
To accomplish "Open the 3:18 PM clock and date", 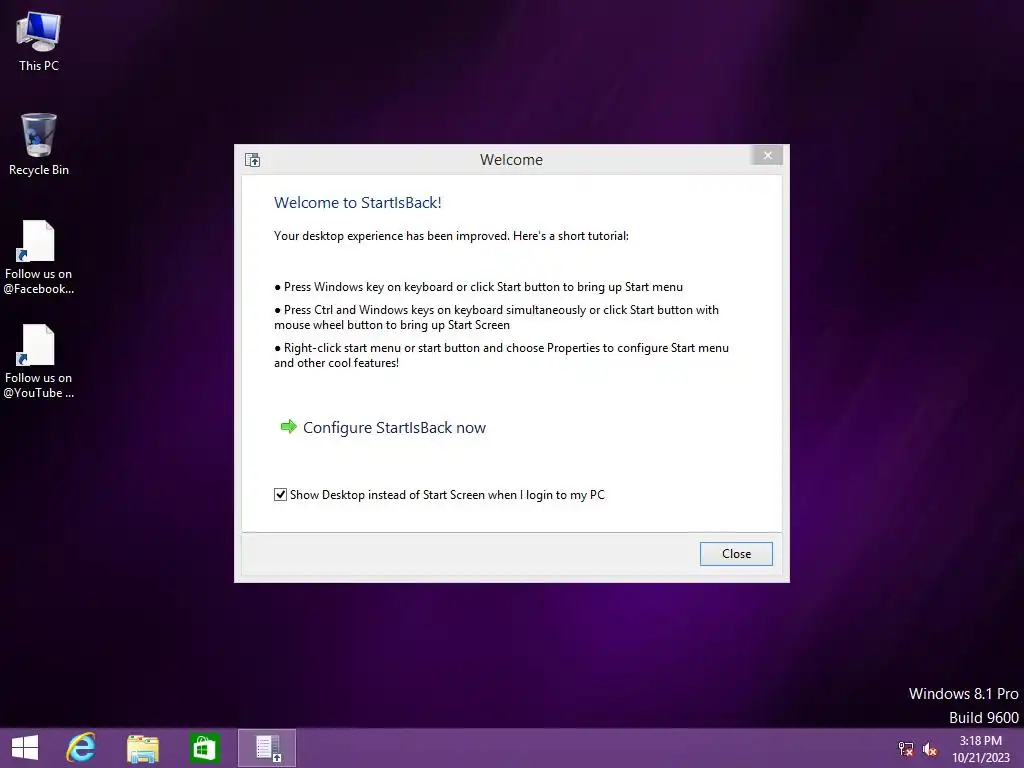I will (980, 749).
